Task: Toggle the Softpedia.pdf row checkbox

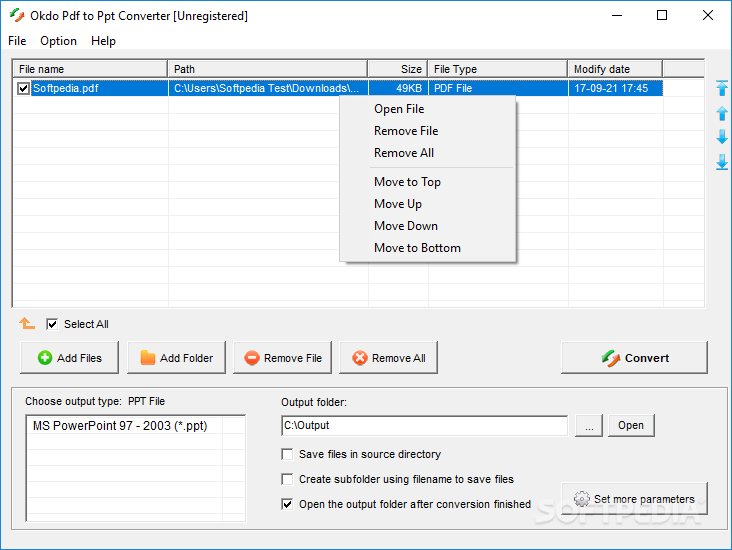Action: (23, 88)
